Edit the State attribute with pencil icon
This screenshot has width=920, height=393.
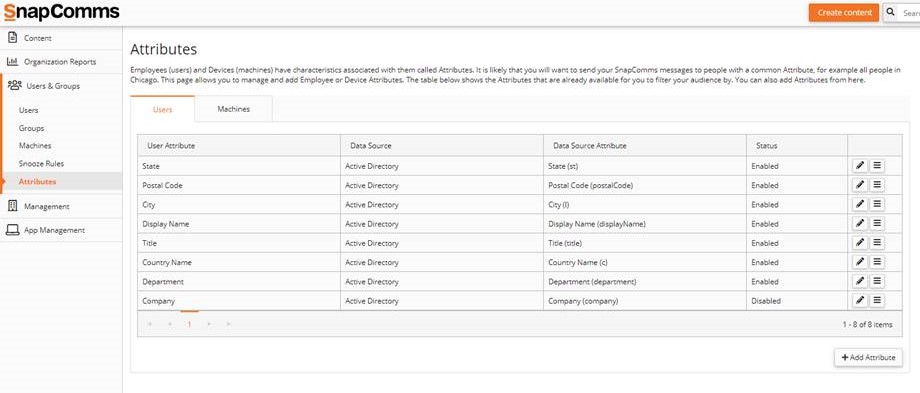coord(860,166)
